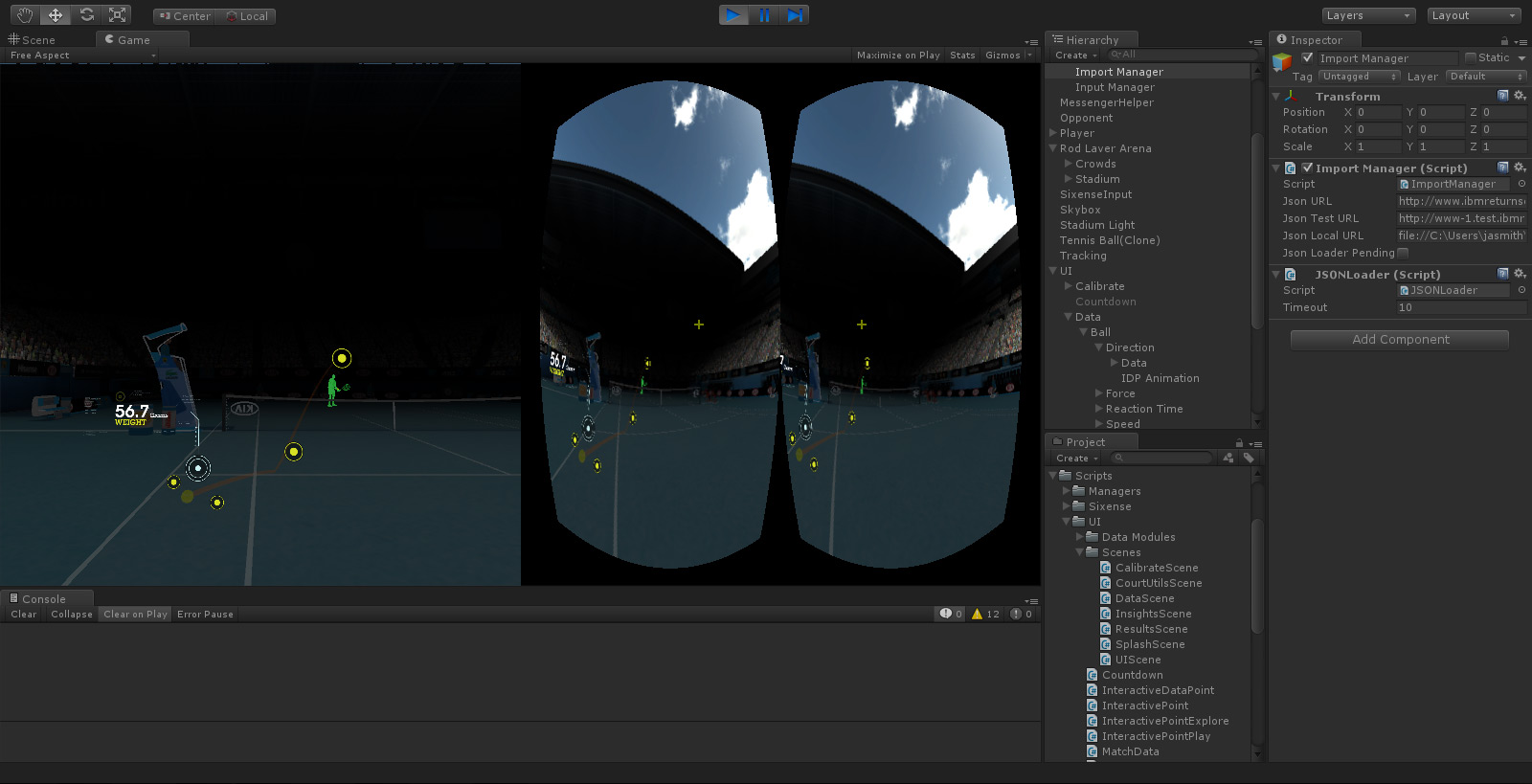This screenshot has height=784, width=1532.
Task: Expand the Player hierarchy item
Action: point(1053,133)
